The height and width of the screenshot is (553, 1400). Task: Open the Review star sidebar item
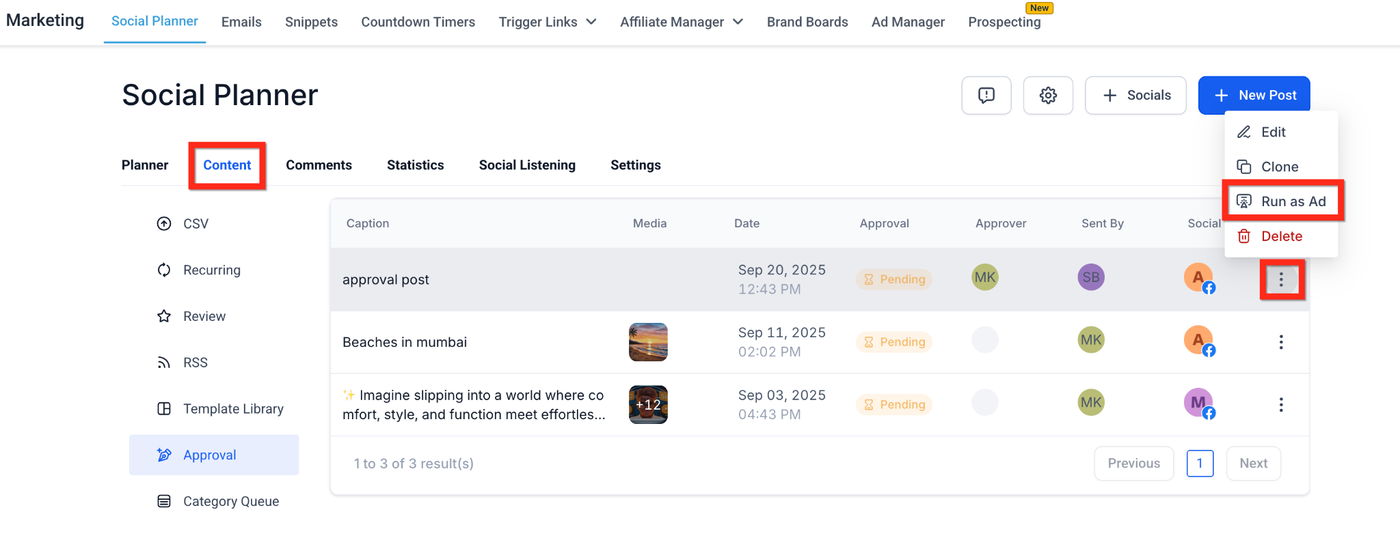click(204, 316)
